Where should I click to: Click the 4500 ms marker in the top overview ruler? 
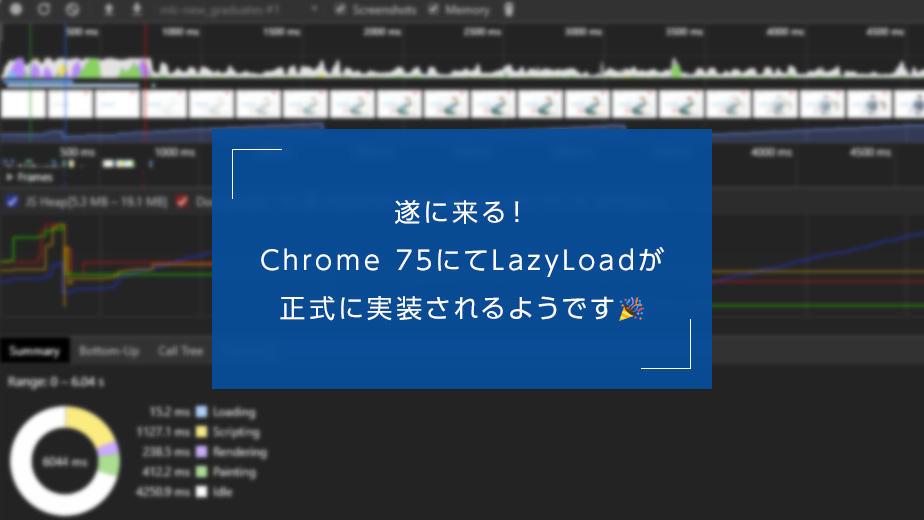(x=885, y=31)
